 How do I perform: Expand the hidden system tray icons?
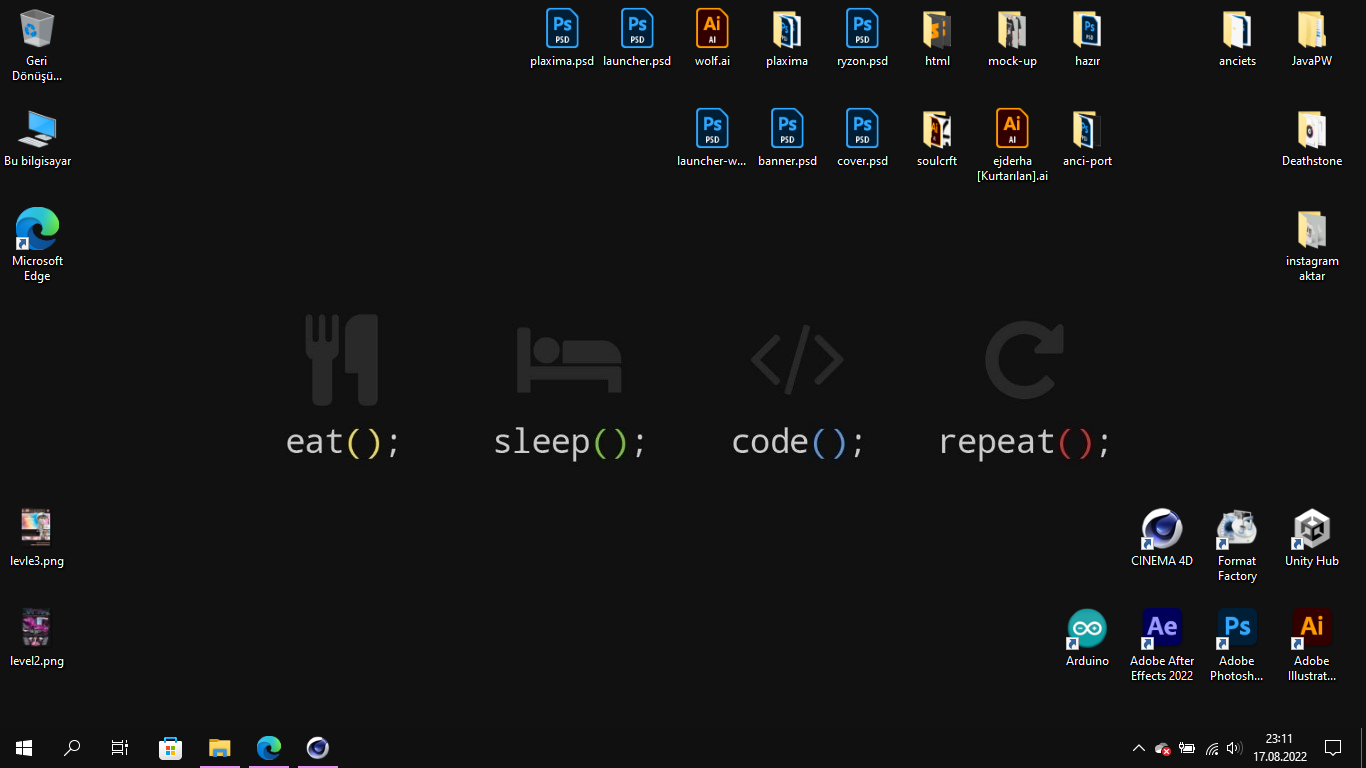point(1138,748)
